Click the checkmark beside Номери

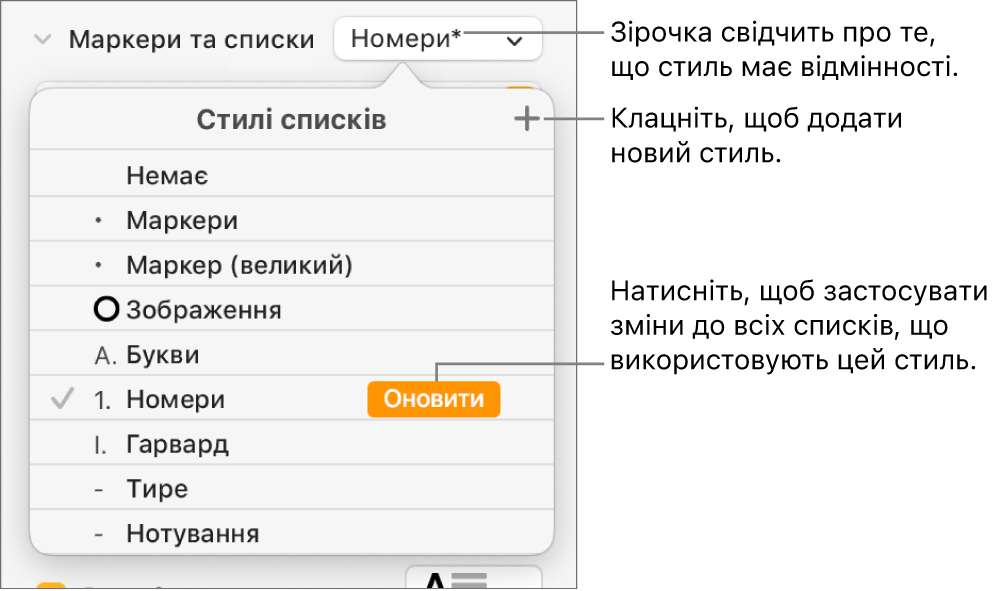point(62,398)
